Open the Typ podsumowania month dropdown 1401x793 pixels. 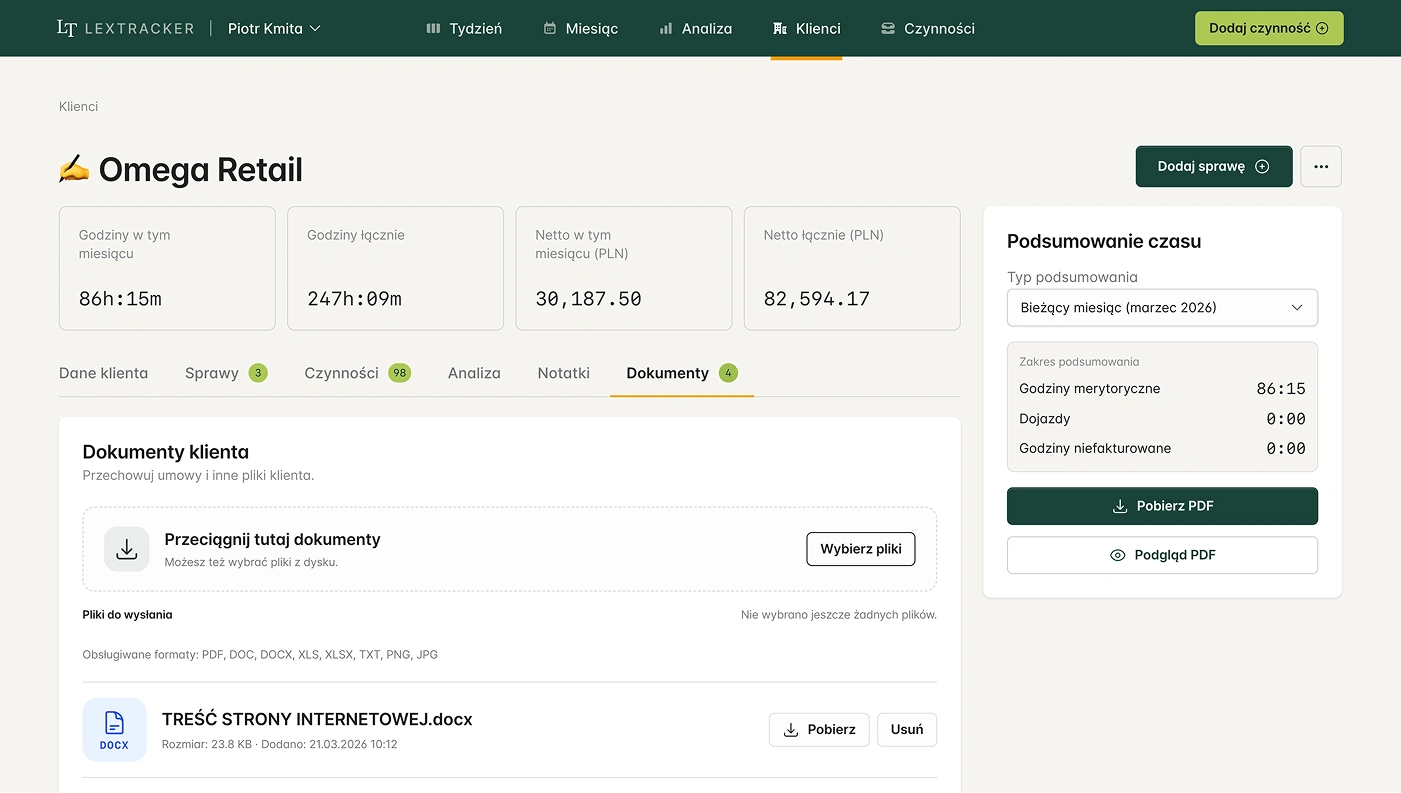coord(1161,308)
